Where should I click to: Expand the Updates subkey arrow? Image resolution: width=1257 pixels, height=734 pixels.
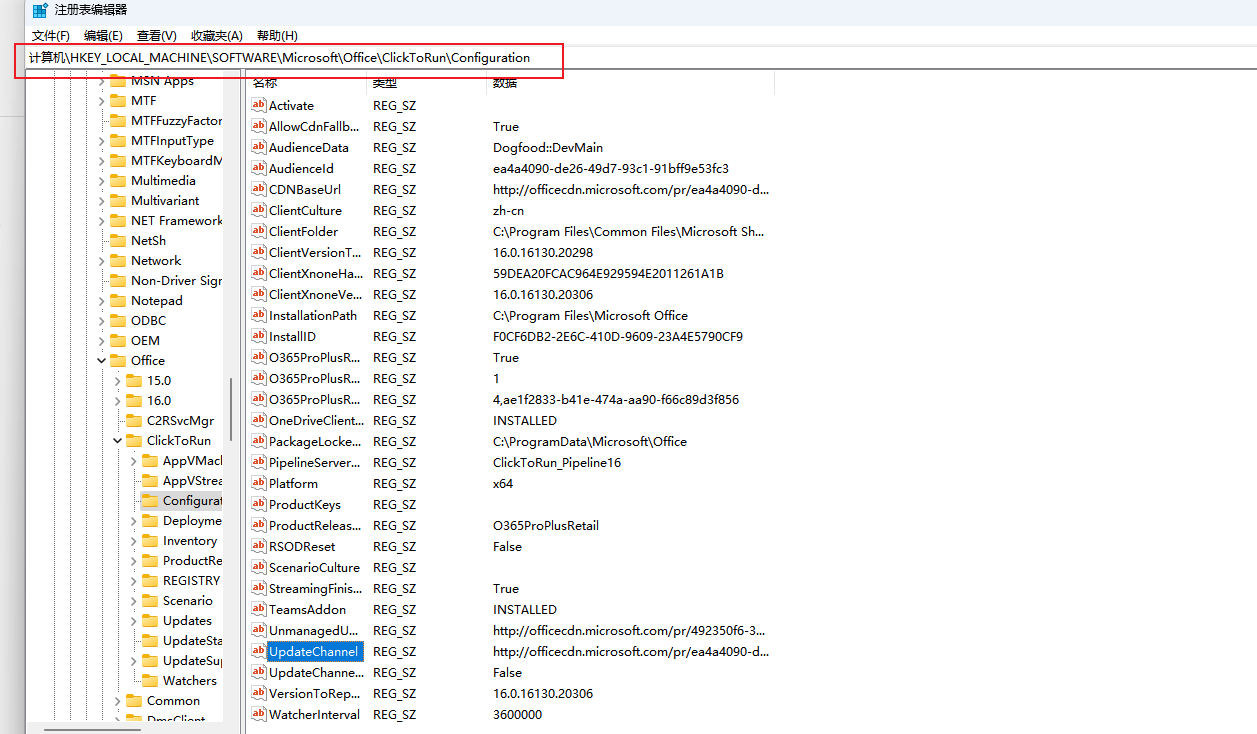click(133, 620)
